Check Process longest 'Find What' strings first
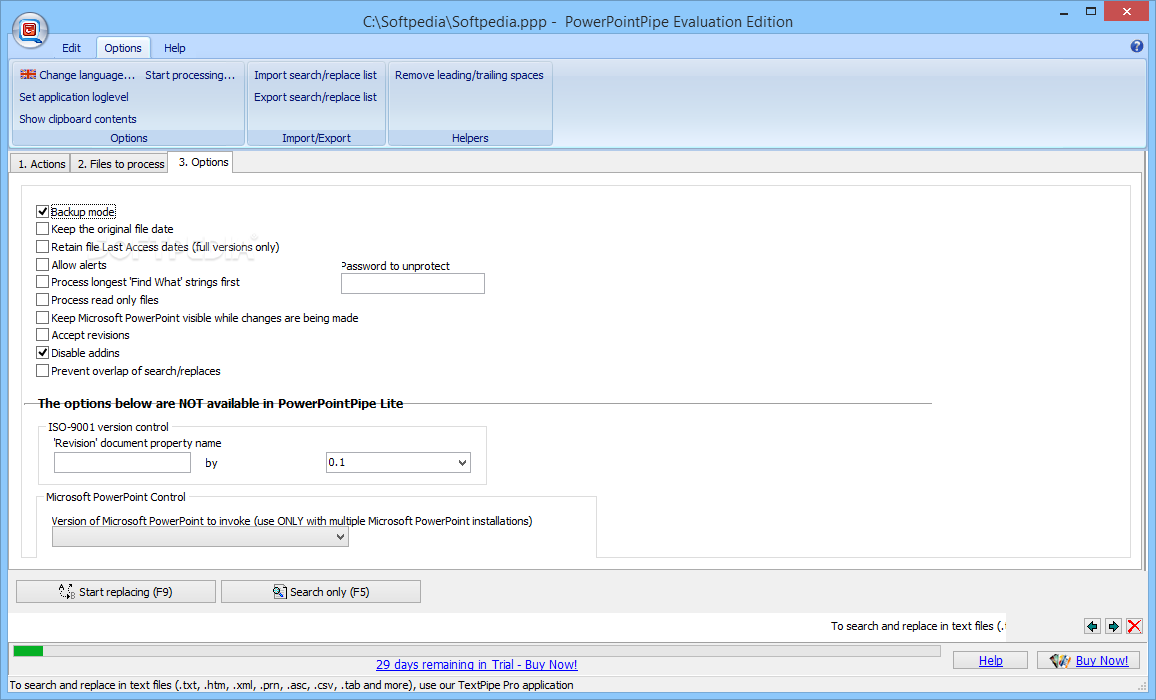 [x=43, y=282]
